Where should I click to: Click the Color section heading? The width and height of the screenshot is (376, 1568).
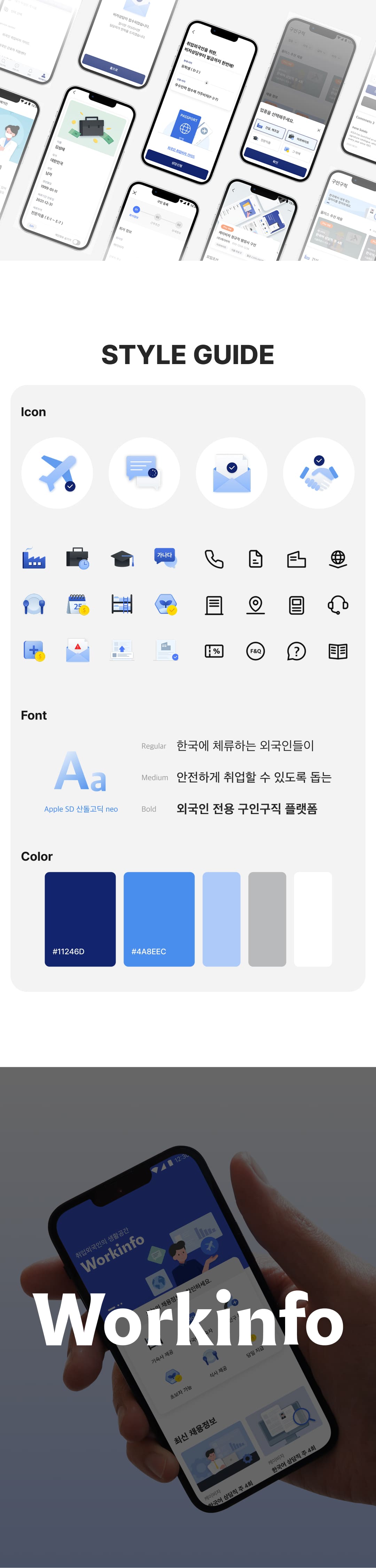(37, 857)
